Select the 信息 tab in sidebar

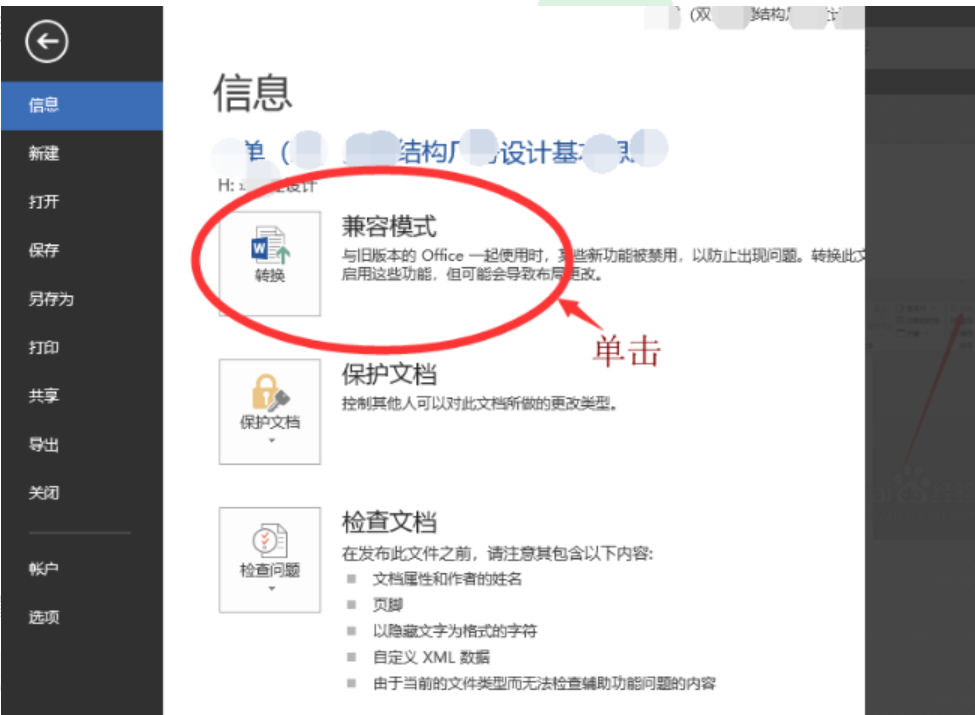pyautogui.click(x=44, y=105)
